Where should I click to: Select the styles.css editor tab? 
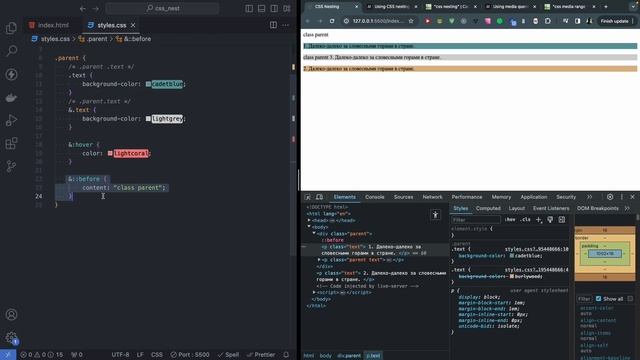[111, 25]
